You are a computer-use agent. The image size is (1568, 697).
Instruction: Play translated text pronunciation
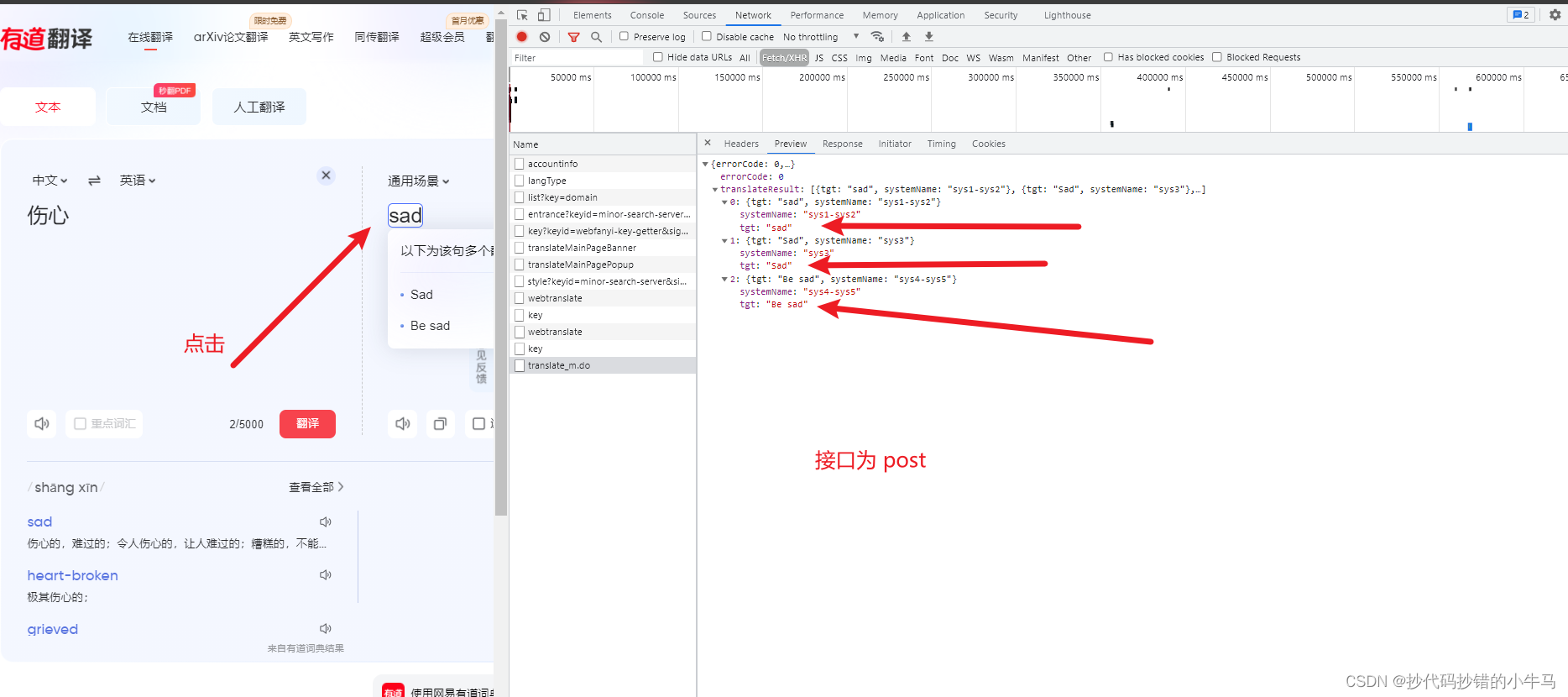coord(403,423)
